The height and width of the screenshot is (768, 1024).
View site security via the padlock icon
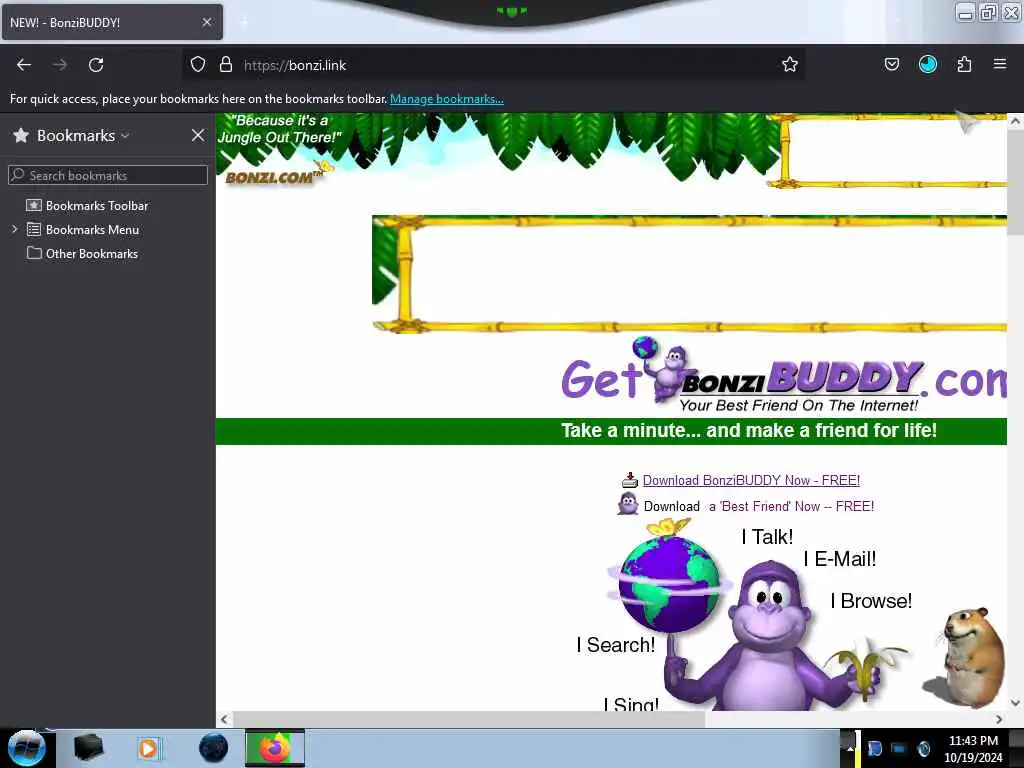pos(226,65)
